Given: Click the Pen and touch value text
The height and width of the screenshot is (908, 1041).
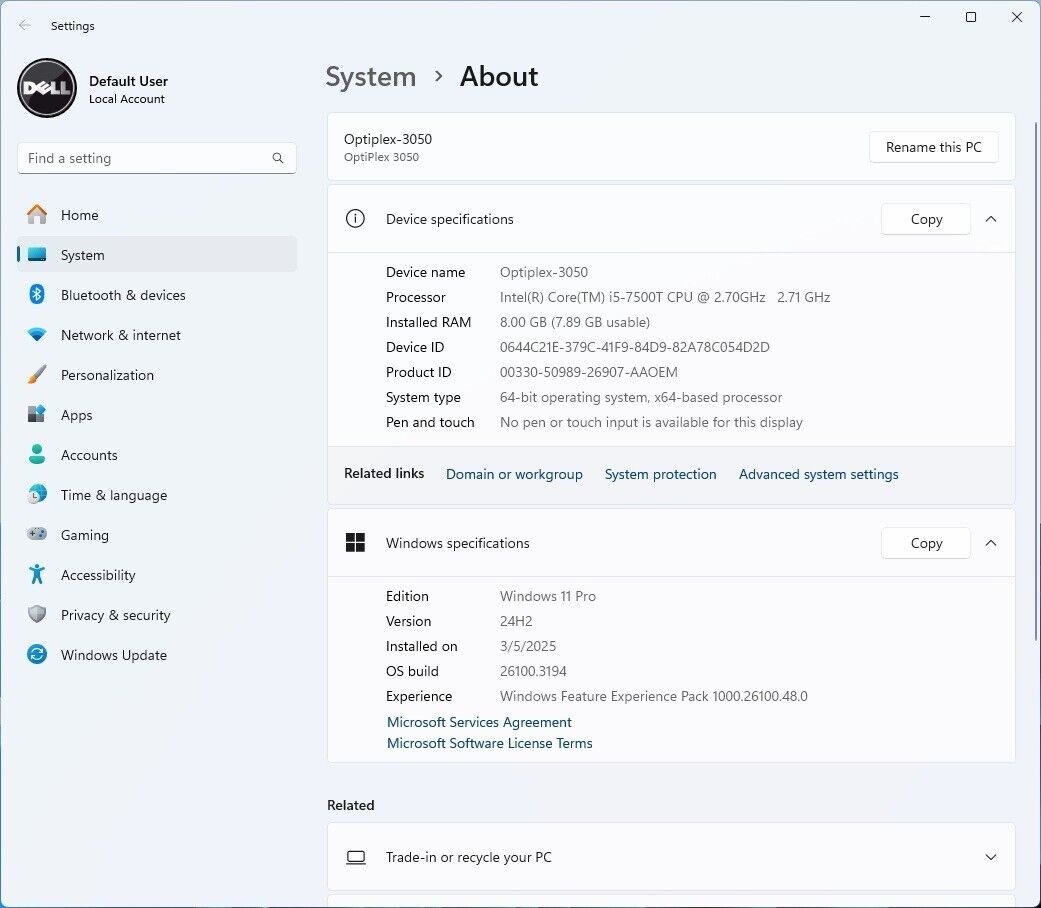Looking at the screenshot, I should 651,422.
